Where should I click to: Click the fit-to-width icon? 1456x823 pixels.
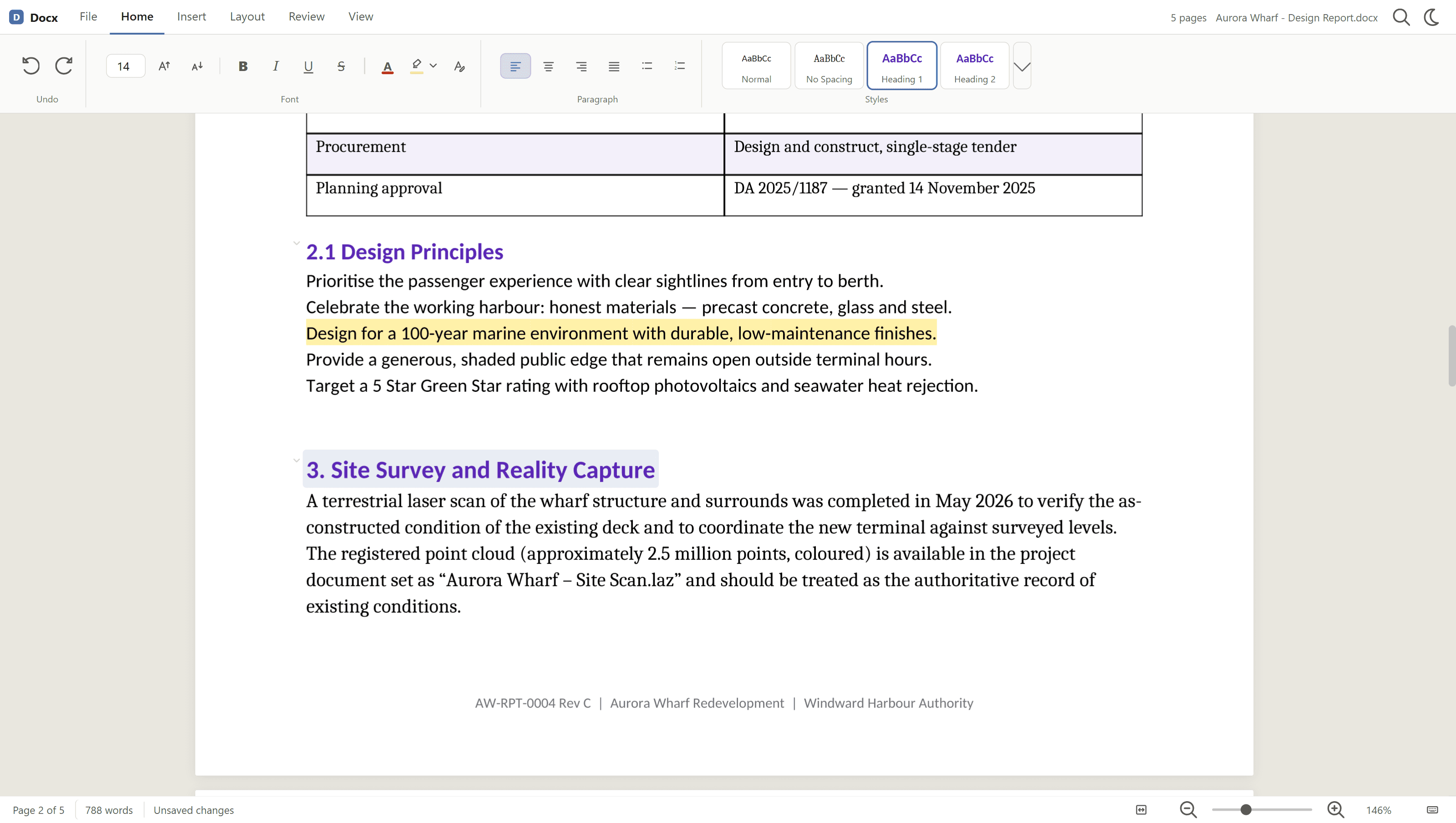click(1141, 810)
